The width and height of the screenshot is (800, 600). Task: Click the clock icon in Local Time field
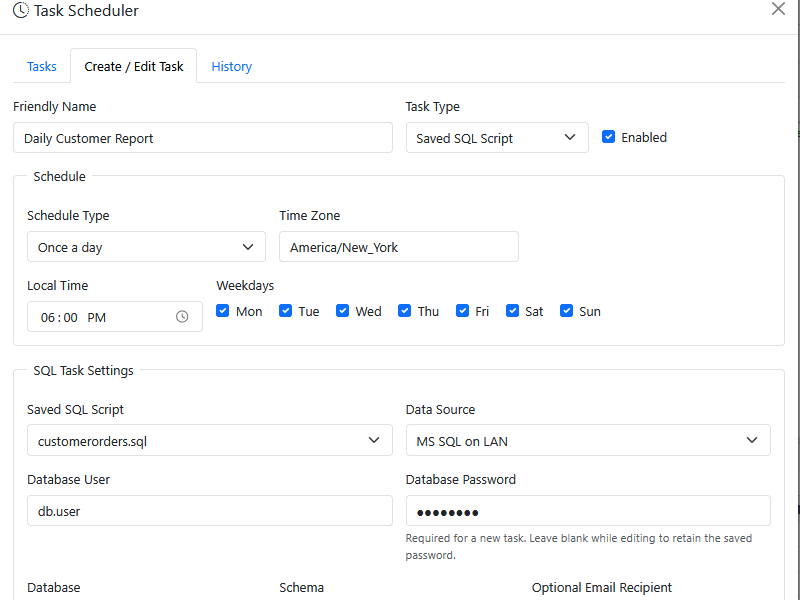click(x=182, y=317)
